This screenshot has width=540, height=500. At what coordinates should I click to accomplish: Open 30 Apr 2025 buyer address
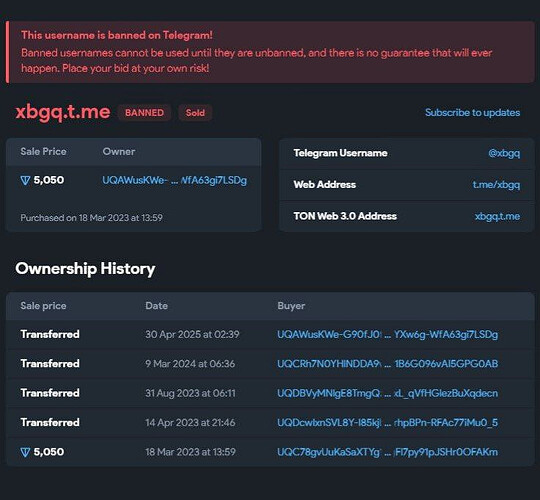[387, 334]
